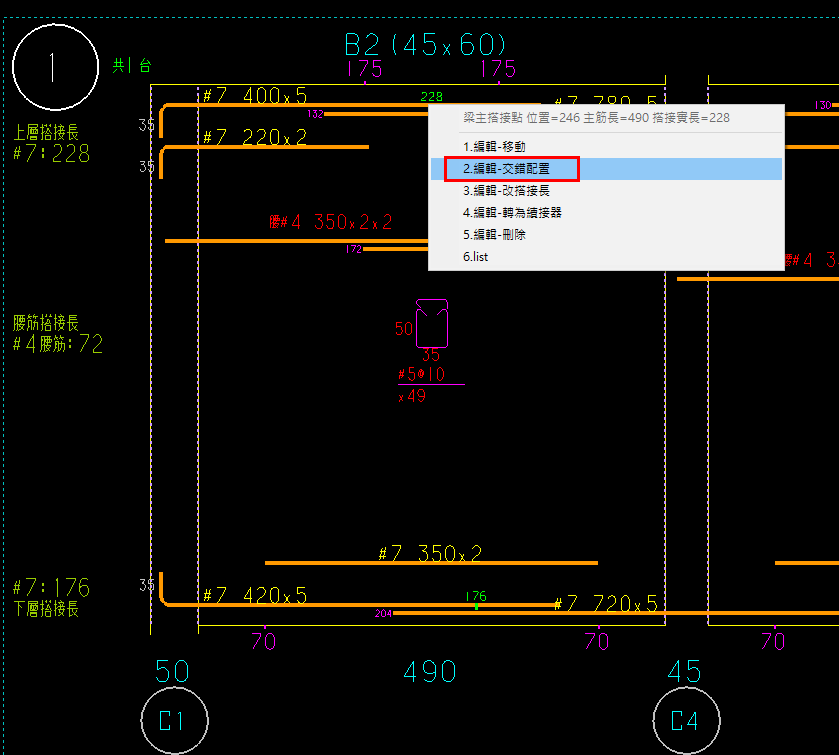Click waist lap value #4腰筋:72
Image resolution: width=839 pixels, height=755 pixels.
point(58,344)
